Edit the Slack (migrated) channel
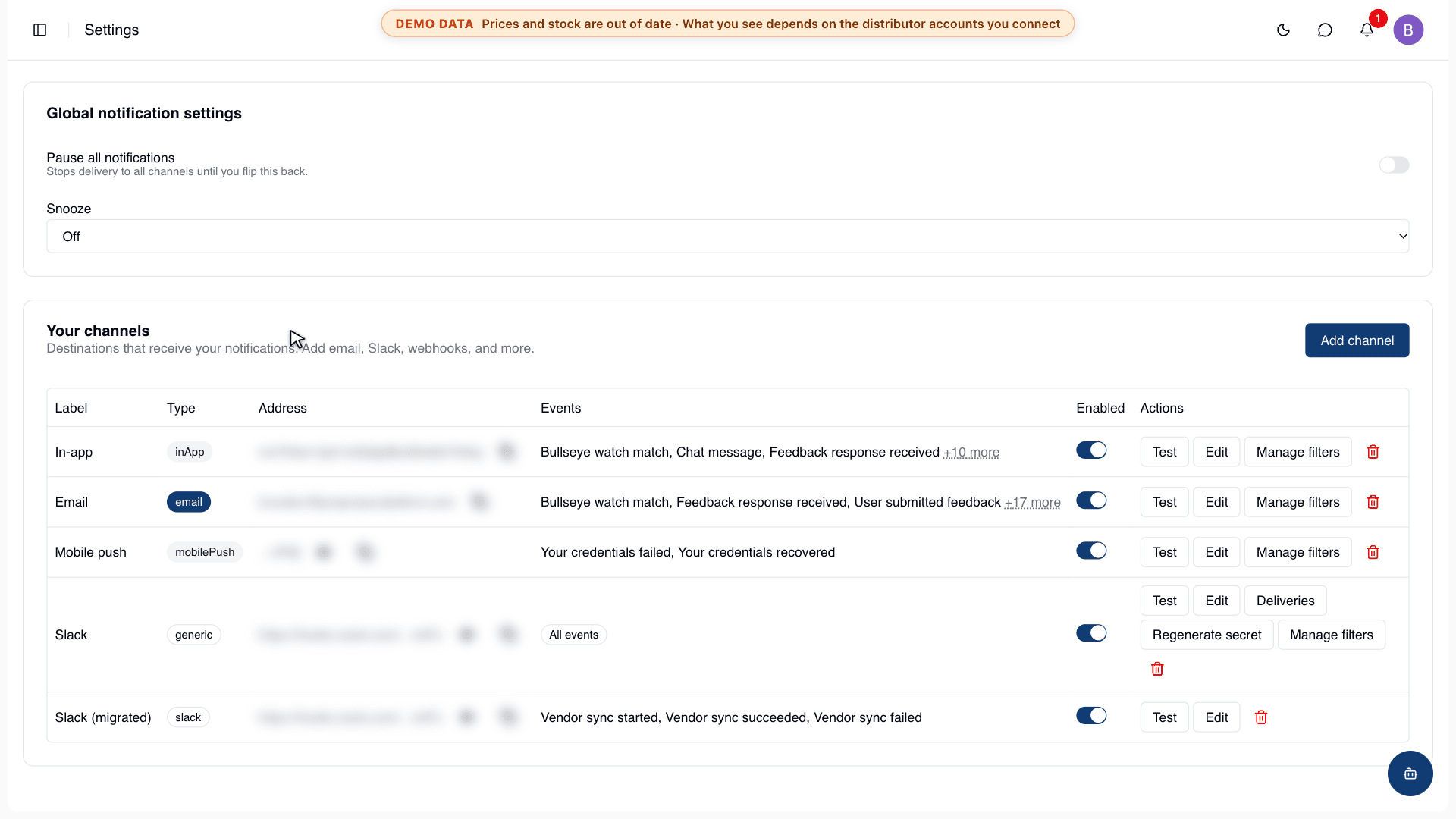The height and width of the screenshot is (819, 1456). pos(1216,717)
